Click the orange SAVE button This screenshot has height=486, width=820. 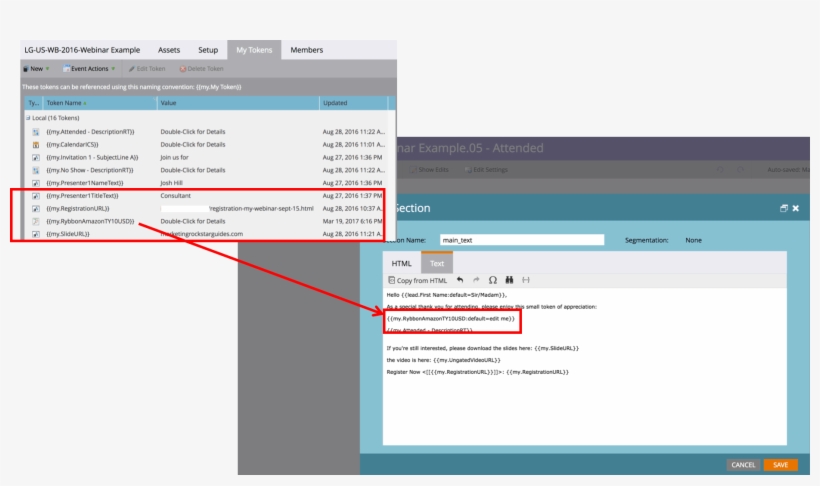tap(780, 465)
